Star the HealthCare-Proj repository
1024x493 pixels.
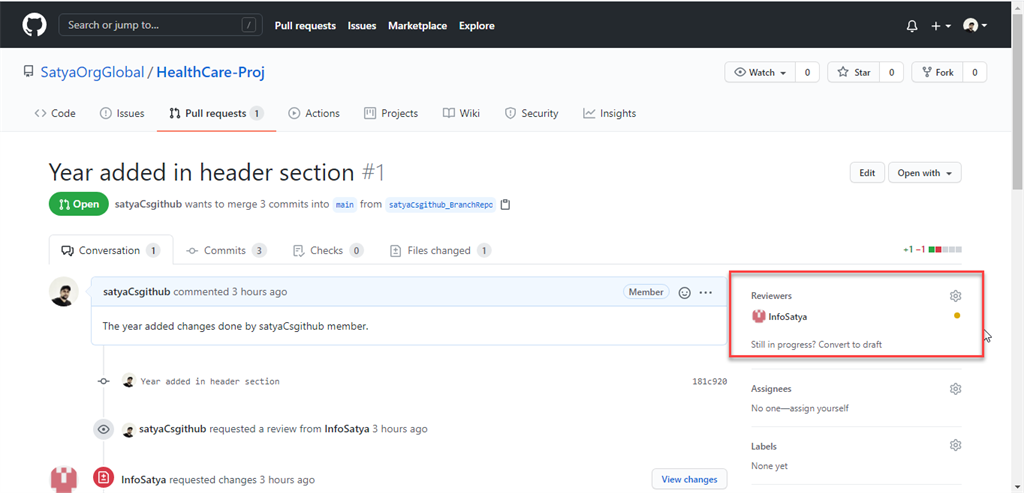[x=855, y=73]
